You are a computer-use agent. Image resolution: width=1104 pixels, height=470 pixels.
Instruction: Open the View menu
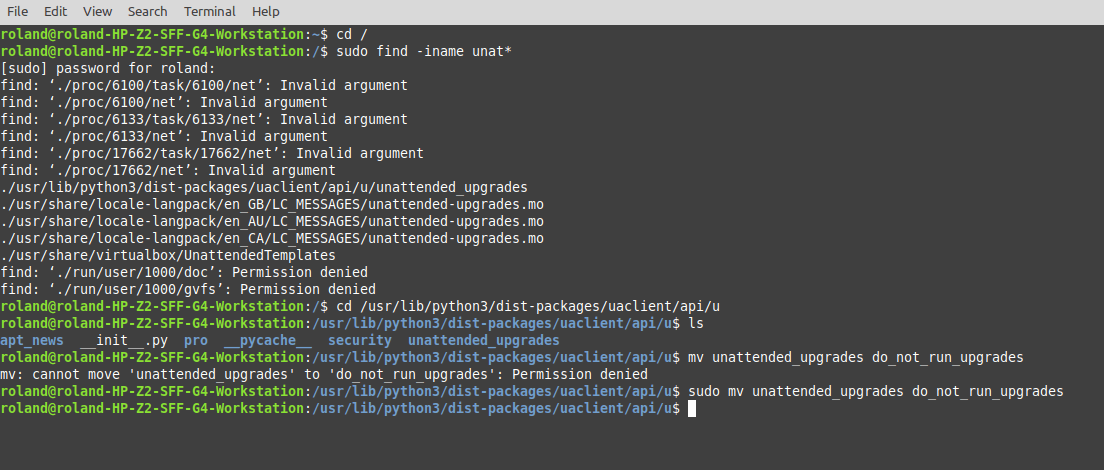97,12
